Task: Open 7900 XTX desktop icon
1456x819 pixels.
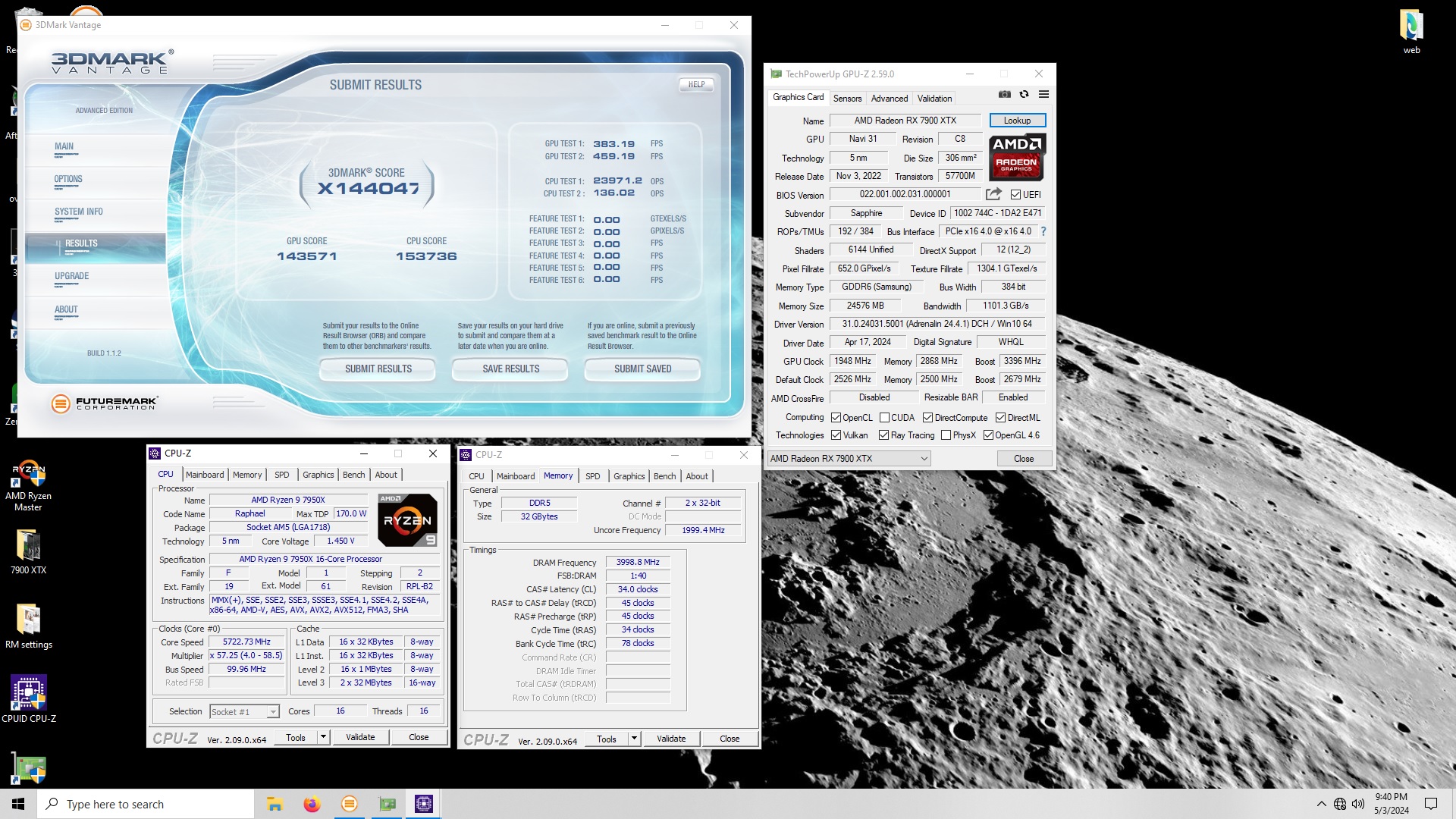Action: coord(28,551)
